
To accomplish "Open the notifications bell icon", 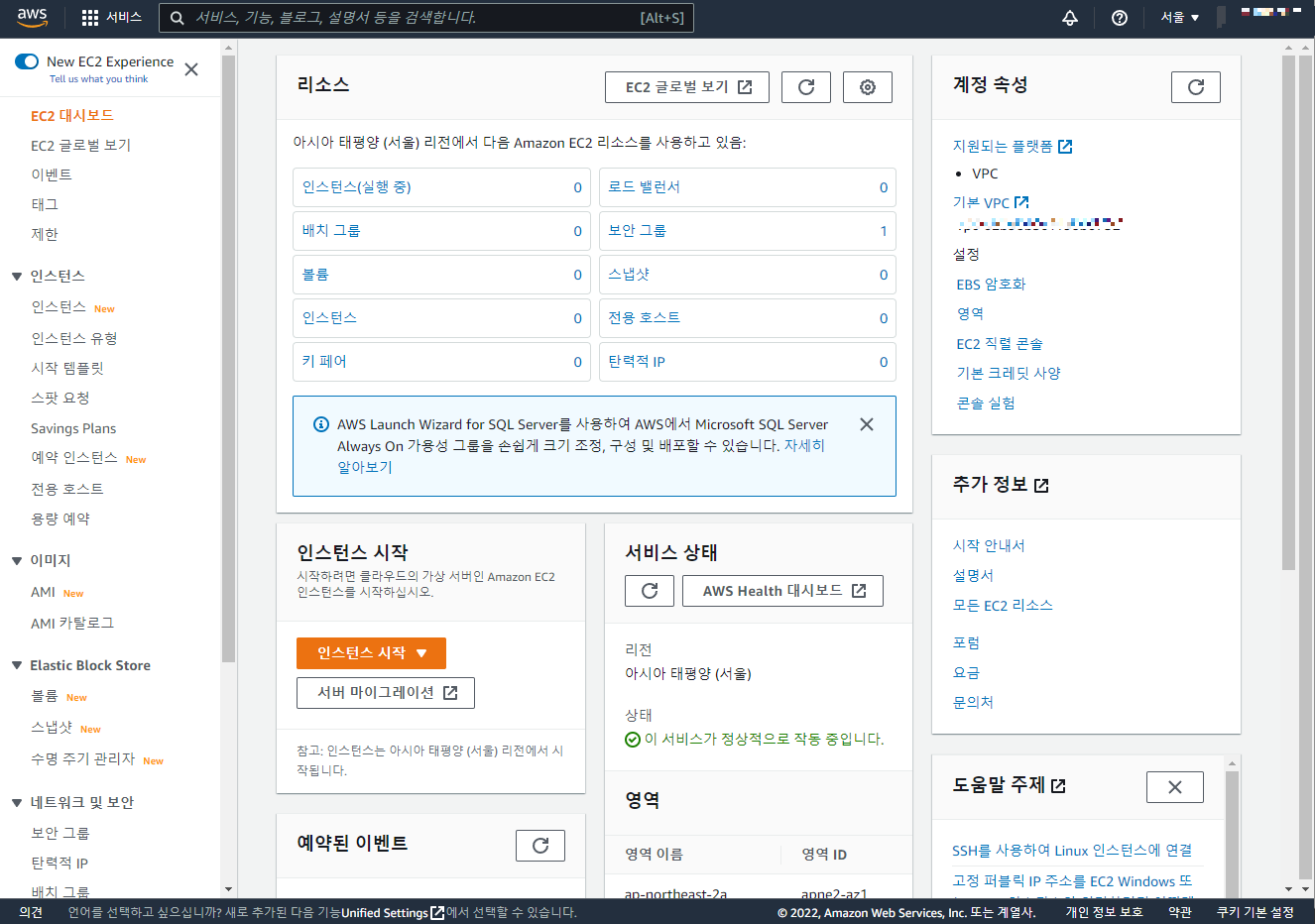I will [x=1070, y=18].
